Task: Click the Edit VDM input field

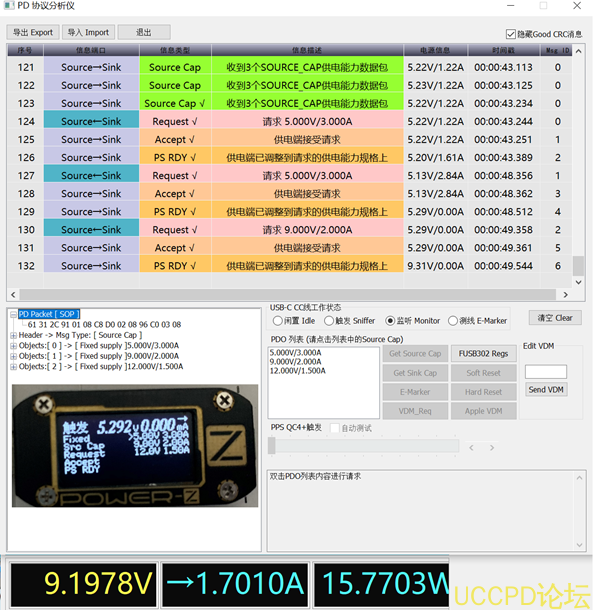Action: pos(546,372)
